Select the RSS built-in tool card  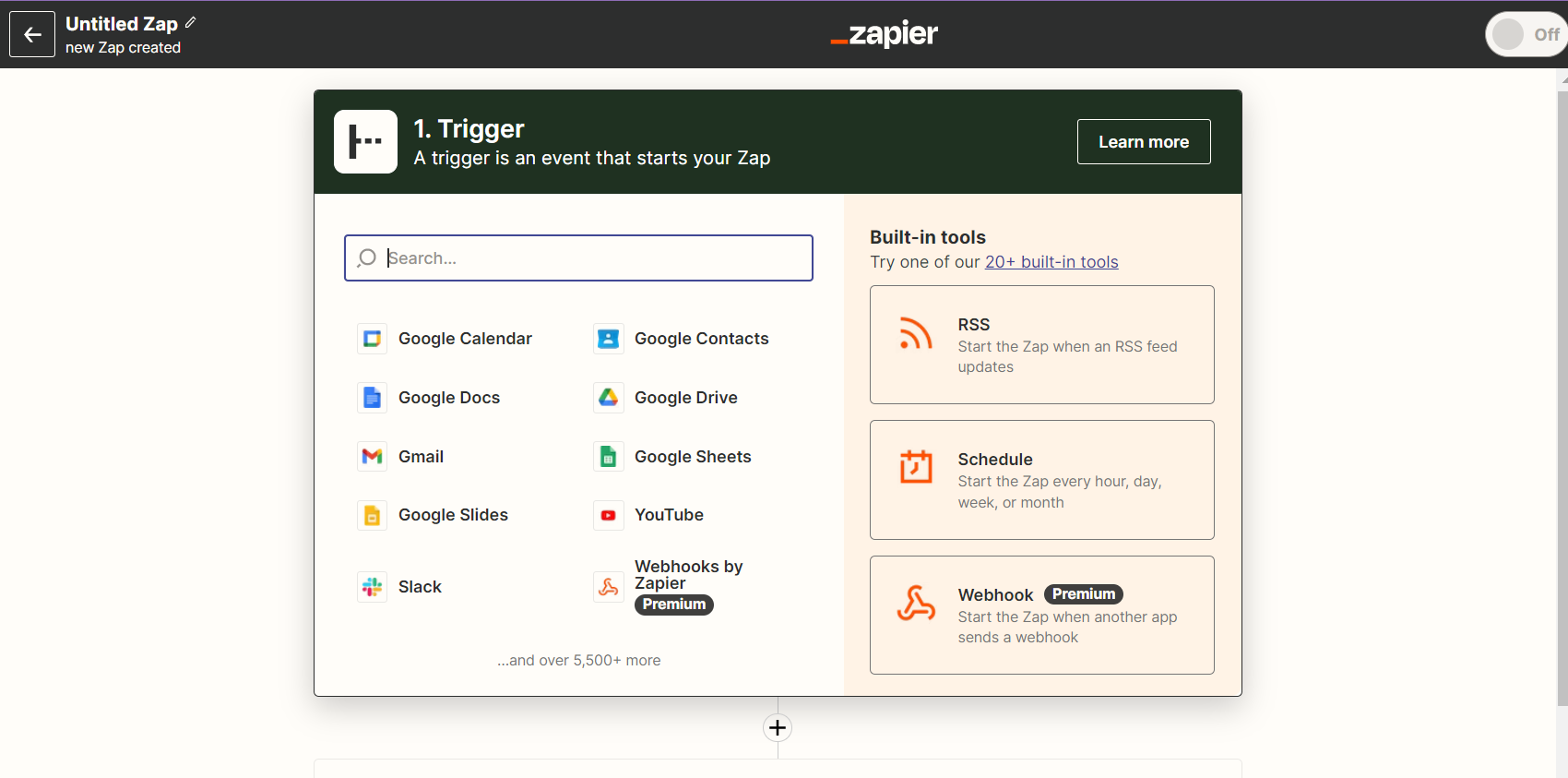(1041, 344)
